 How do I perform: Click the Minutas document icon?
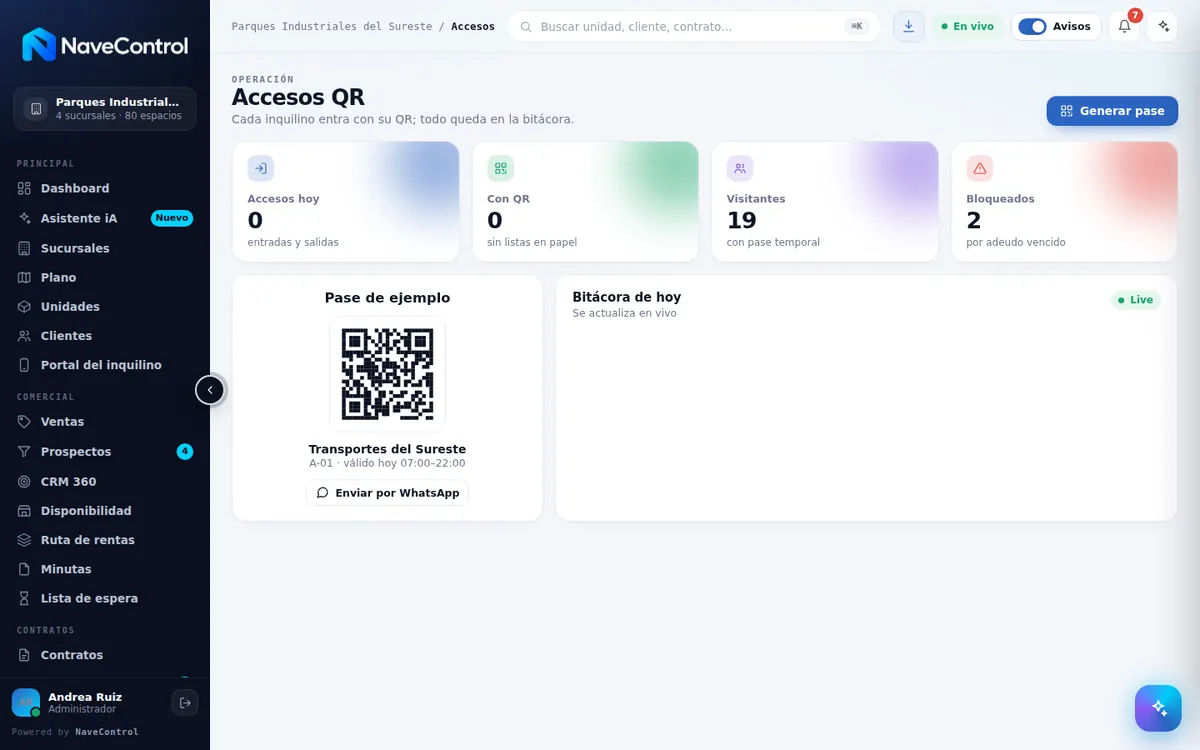click(x=25, y=569)
